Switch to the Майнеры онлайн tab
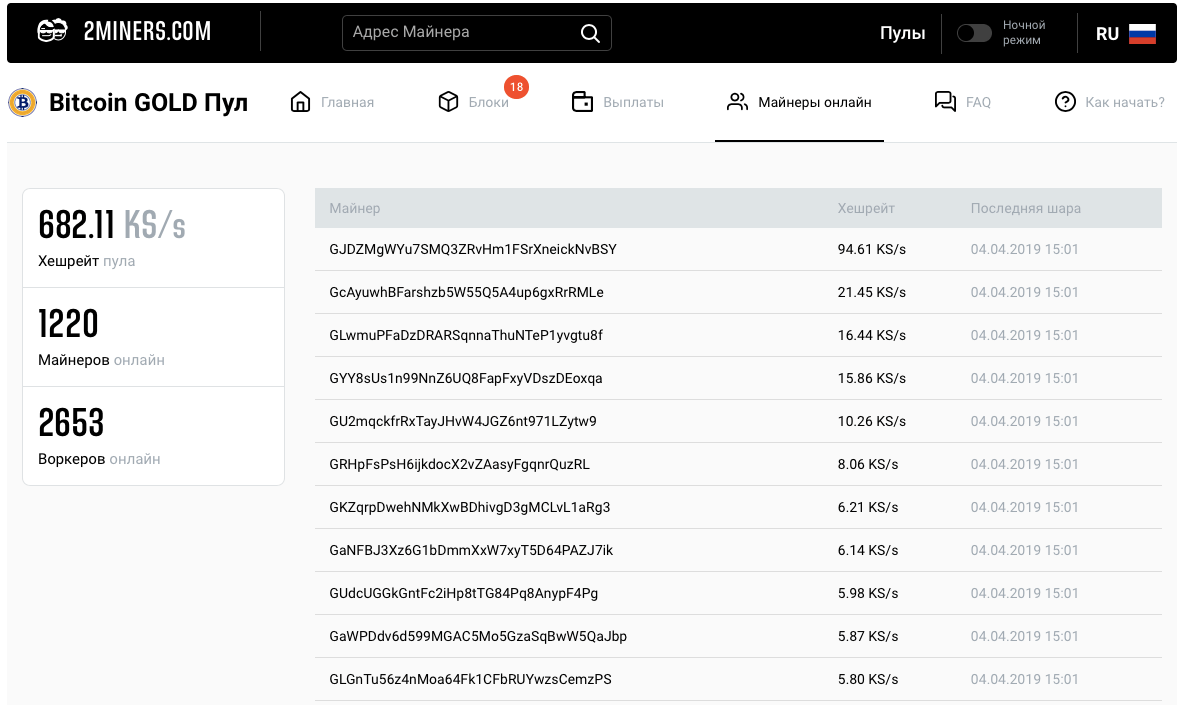The width and height of the screenshot is (1186, 705). coord(814,102)
